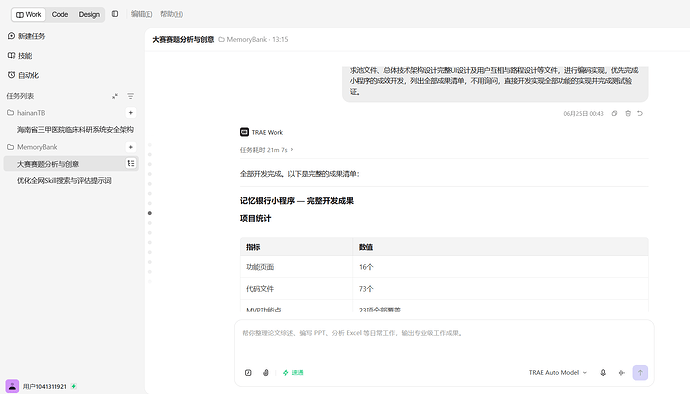Collapse all tasks in task list
The width and height of the screenshot is (690, 394).
click(x=115, y=96)
